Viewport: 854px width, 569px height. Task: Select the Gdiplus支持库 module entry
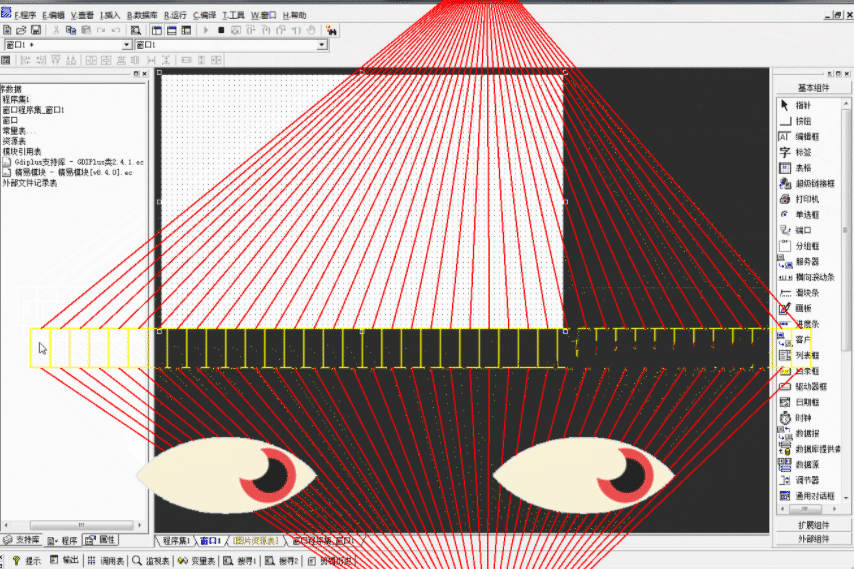[74, 162]
